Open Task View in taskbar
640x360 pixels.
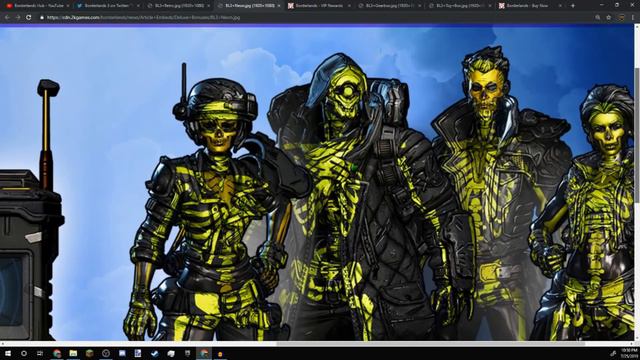tap(40, 353)
